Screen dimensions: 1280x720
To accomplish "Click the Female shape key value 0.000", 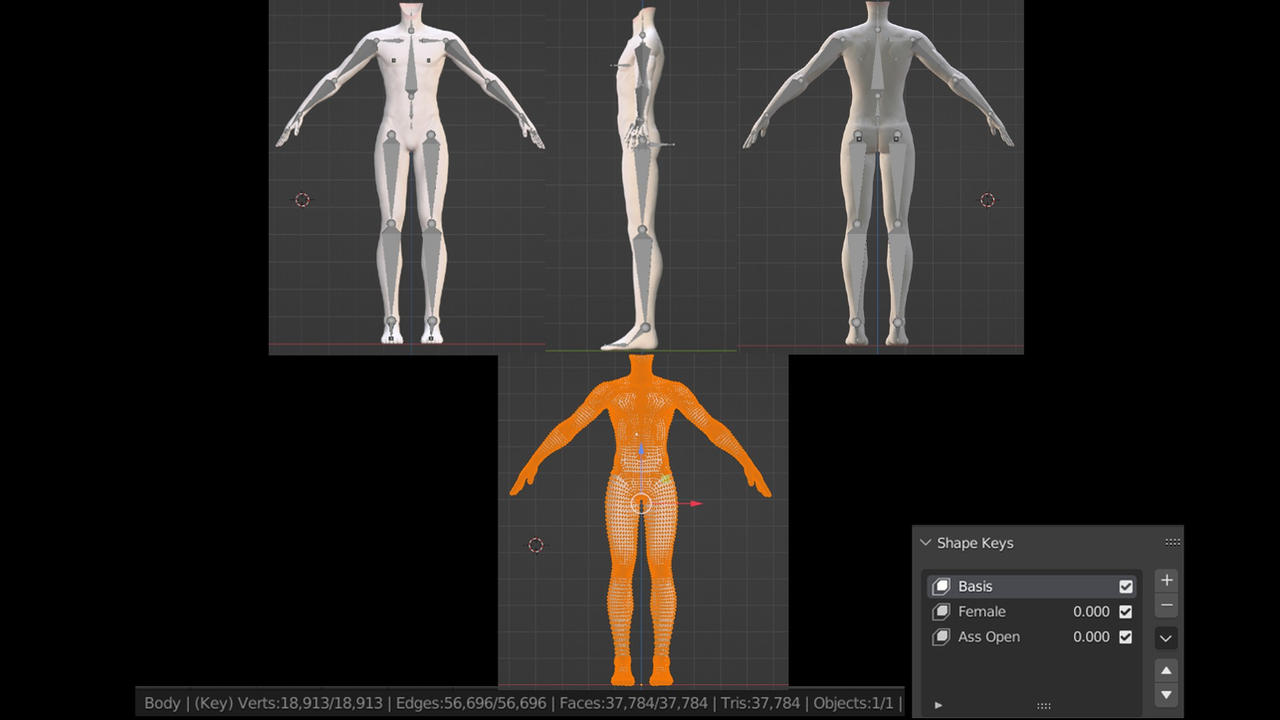I will pos(1091,612).
